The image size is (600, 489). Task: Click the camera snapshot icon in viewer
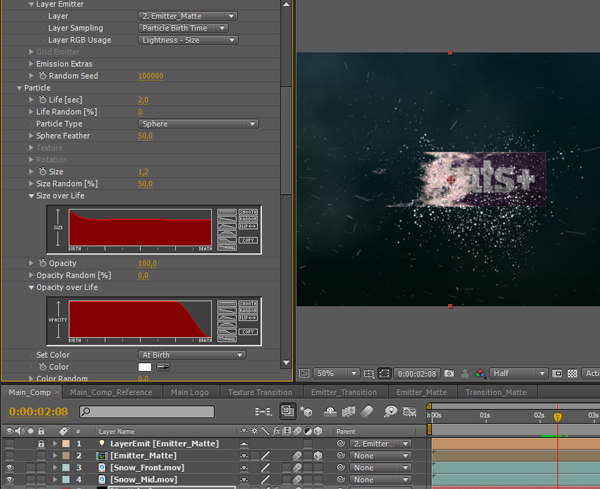click(450, 373)
